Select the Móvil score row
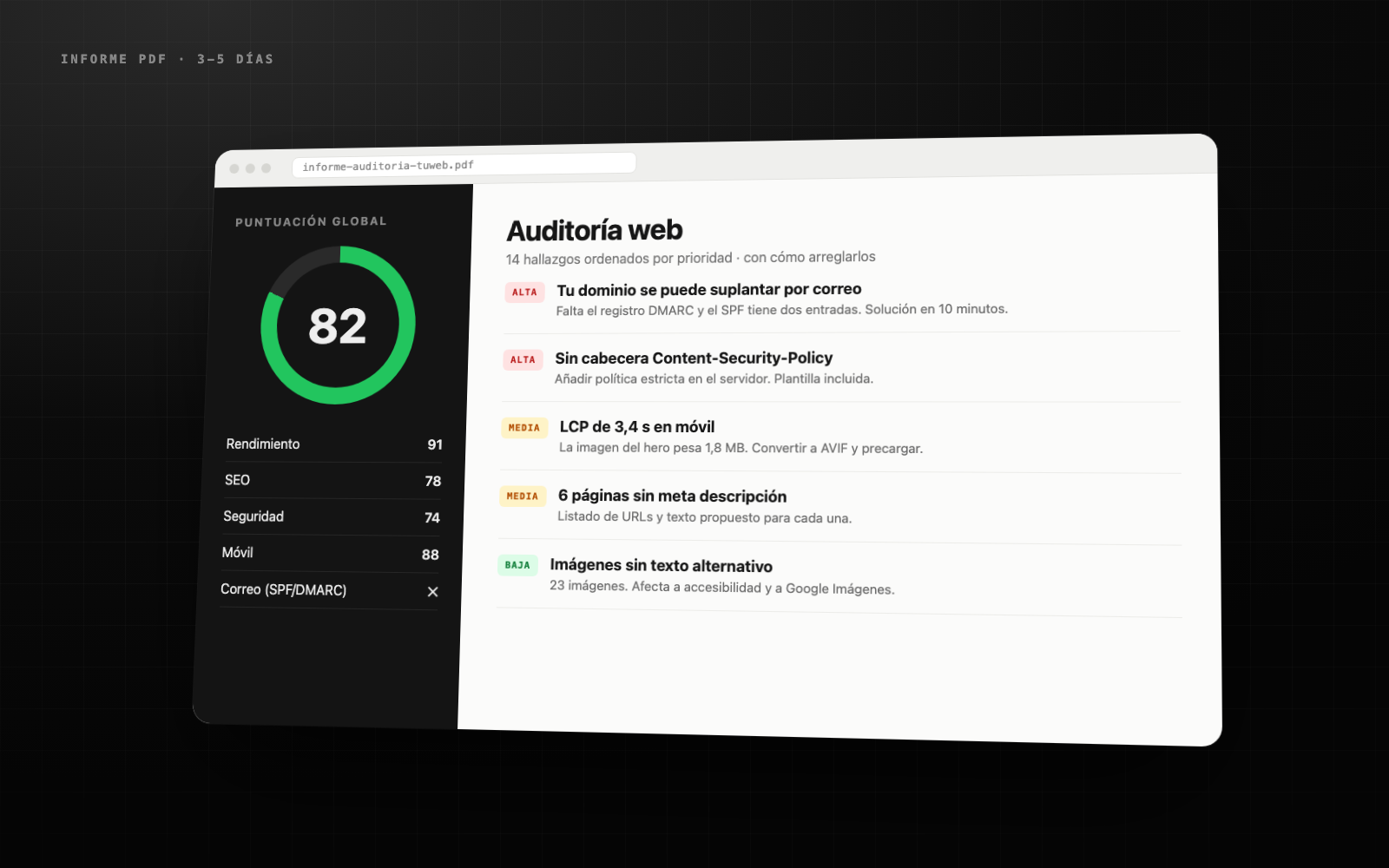The image size is (1389, 868). point(330,554)
